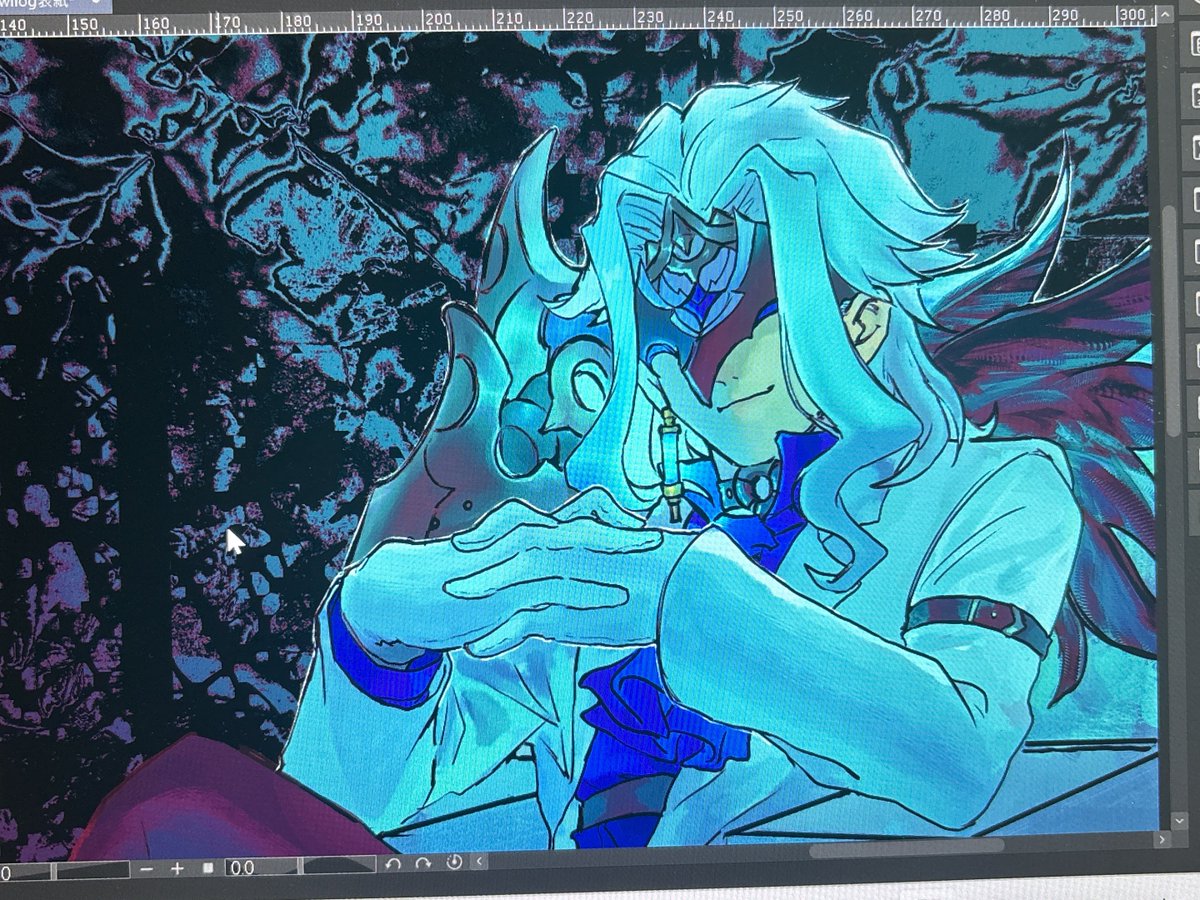Rotate canvas right with clockwise arrow

[423, 863]
